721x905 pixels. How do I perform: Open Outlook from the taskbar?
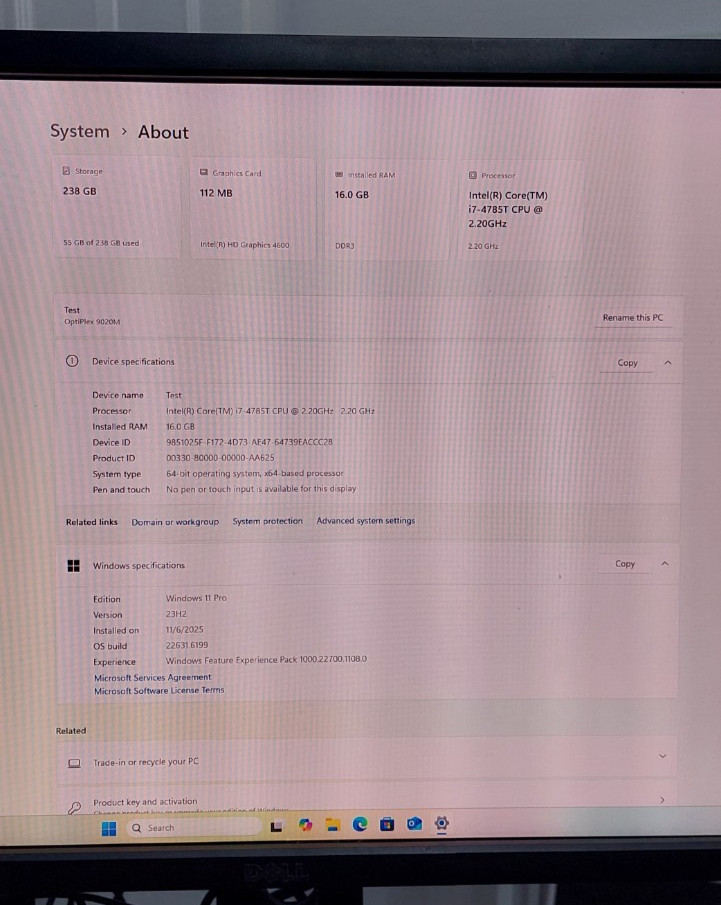414,824
